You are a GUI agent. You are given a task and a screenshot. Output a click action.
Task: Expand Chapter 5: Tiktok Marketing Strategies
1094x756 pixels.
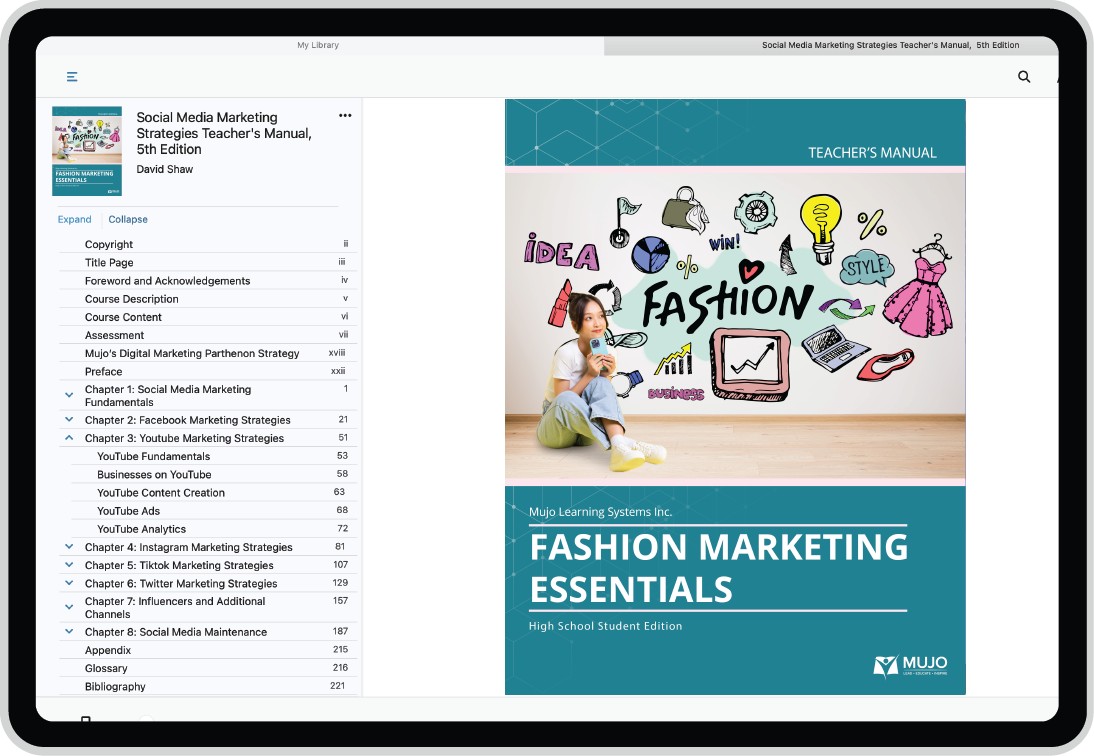coord(69,564)
